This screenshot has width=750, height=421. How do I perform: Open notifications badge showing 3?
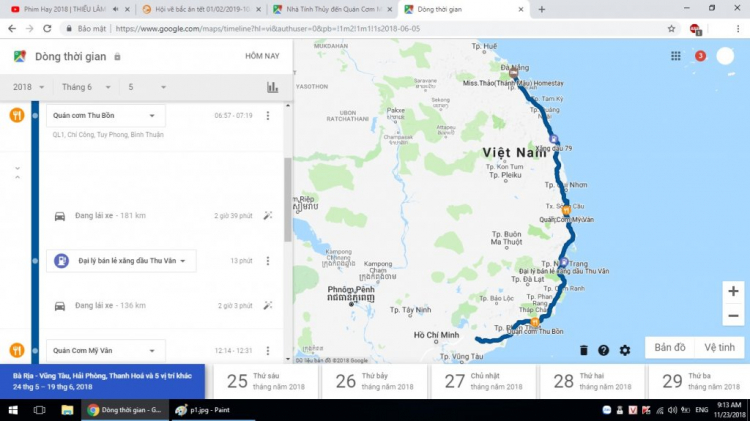click(700, 56)
